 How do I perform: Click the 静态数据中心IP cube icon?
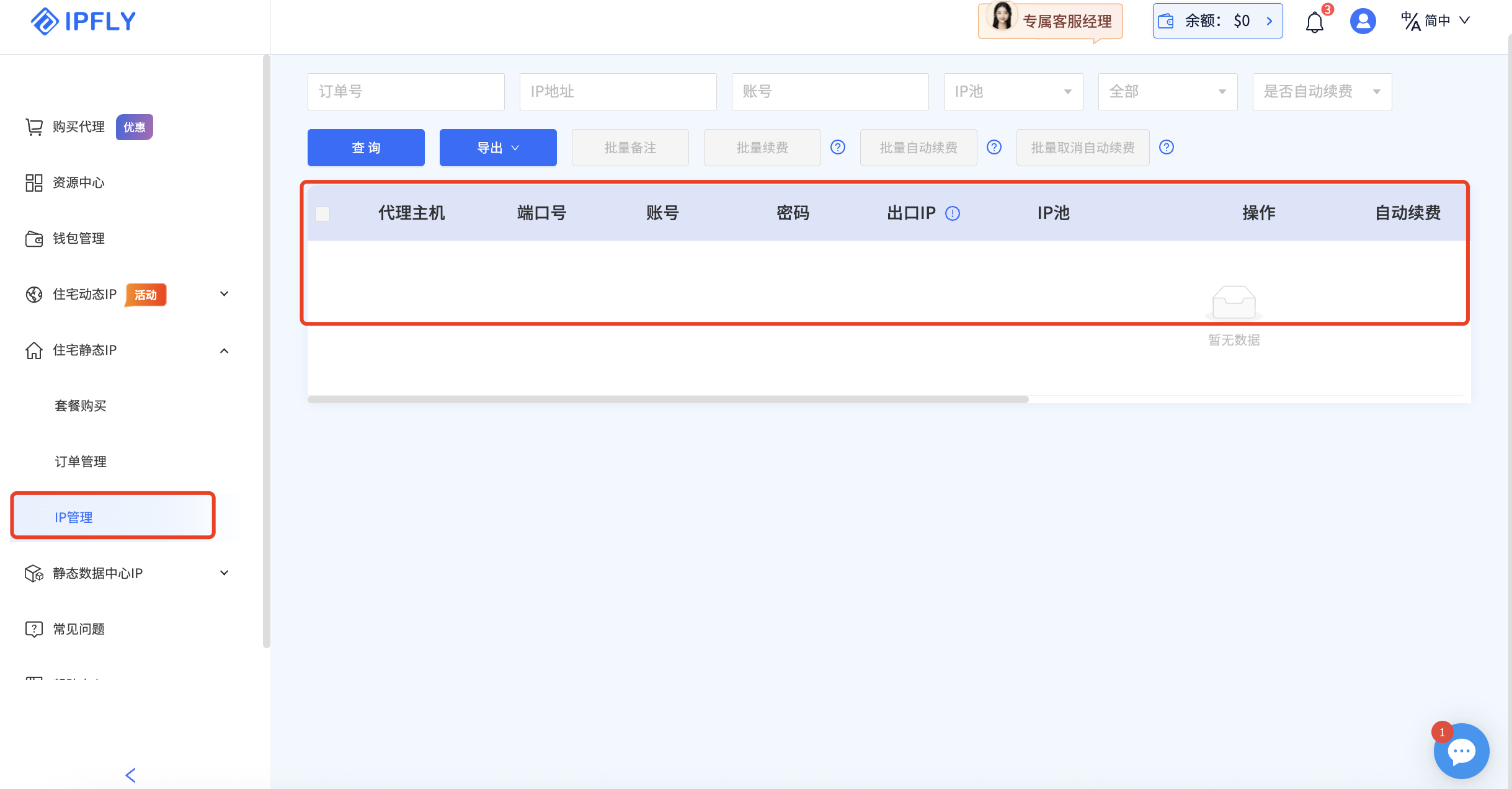tap(34, 574)
